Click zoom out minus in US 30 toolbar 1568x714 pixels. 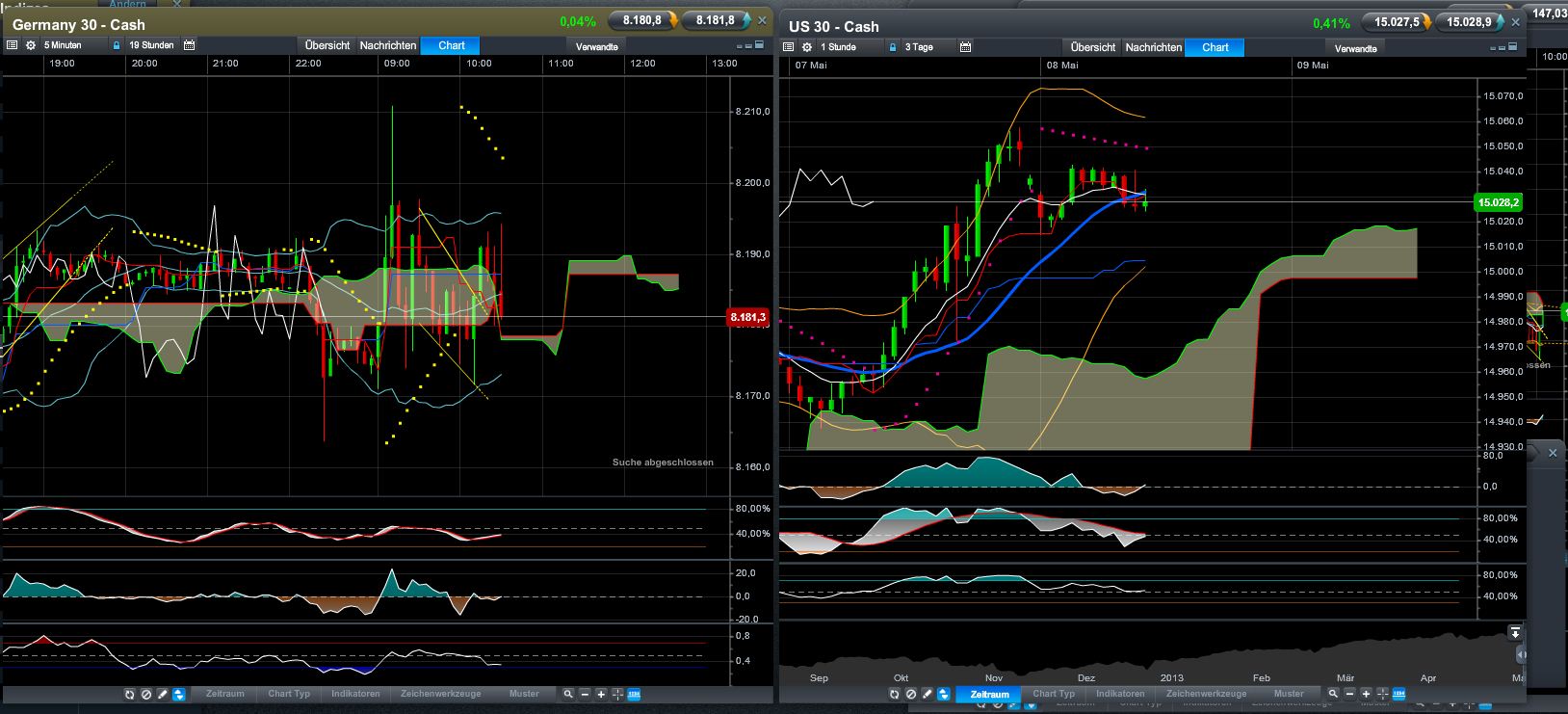1349,694
